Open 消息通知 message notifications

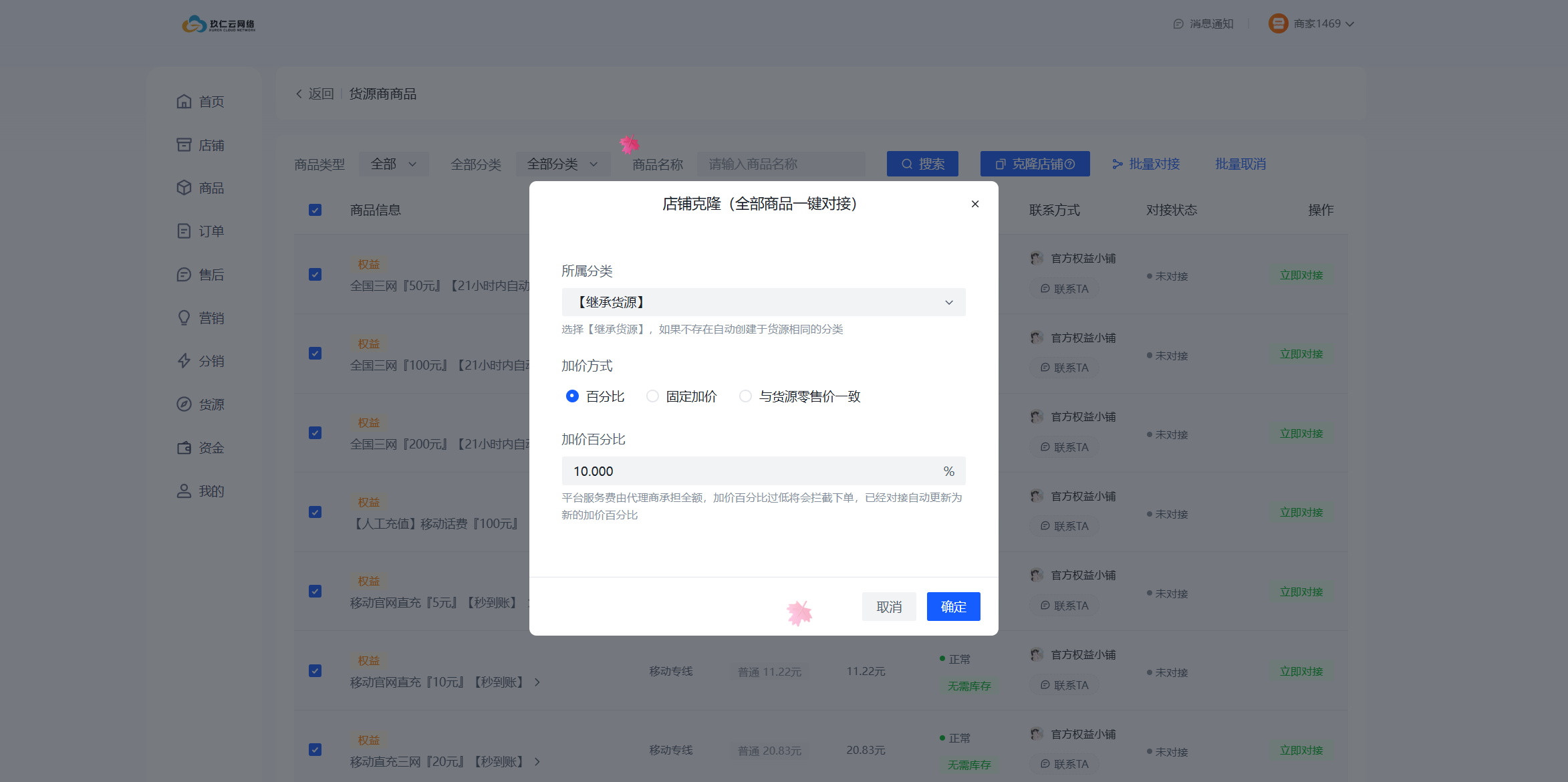coord(1203,23)
